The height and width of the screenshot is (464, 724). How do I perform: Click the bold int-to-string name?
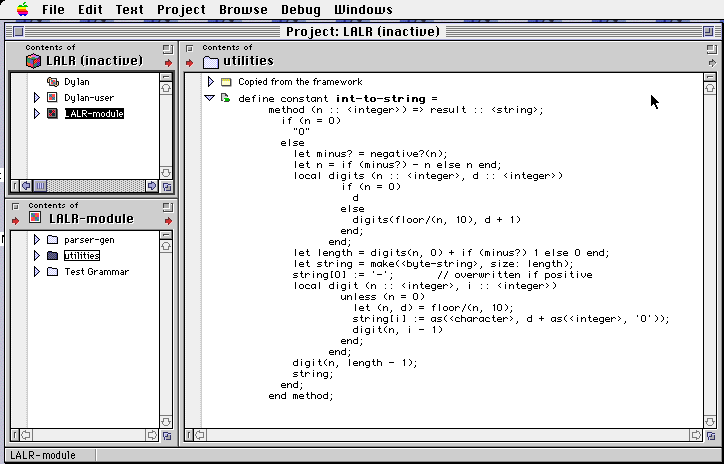click(380, 98)
